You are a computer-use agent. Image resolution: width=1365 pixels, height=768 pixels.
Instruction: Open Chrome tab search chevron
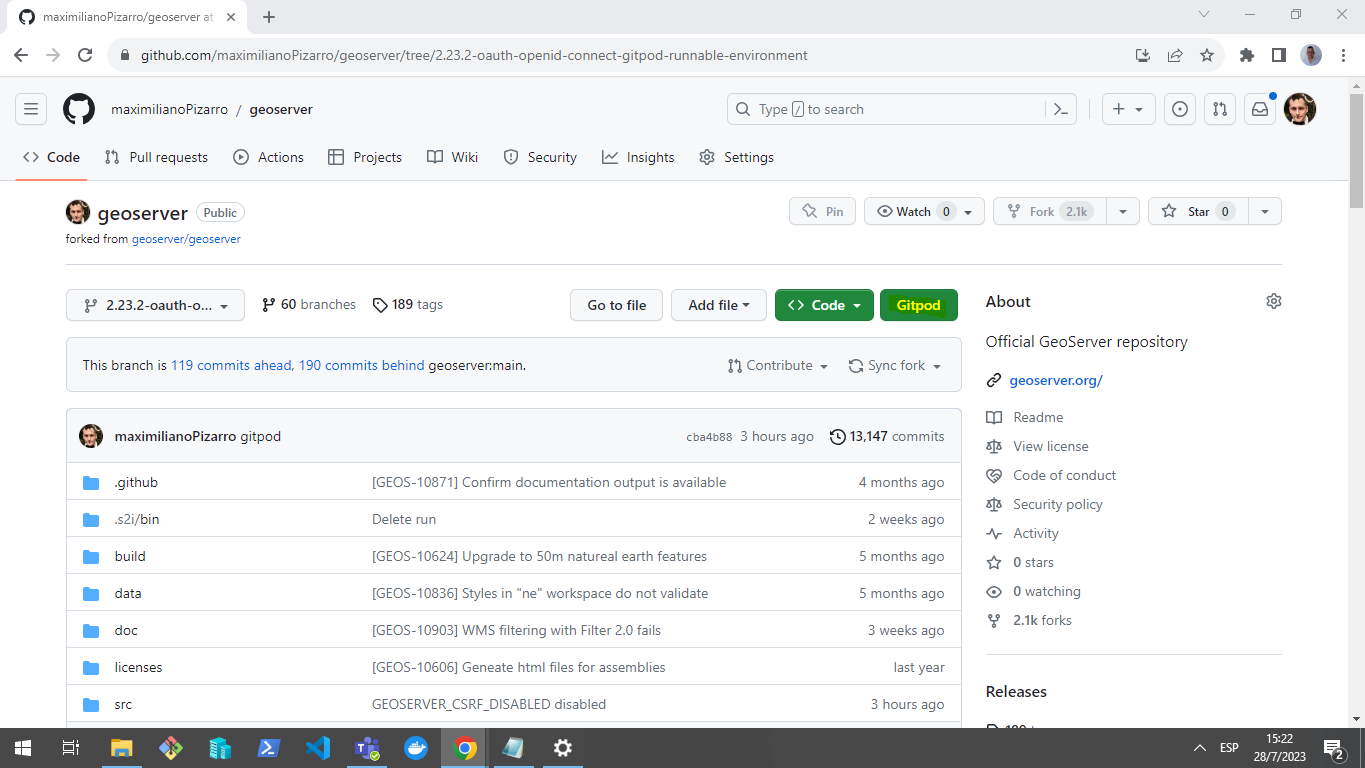click(1204, 15)
